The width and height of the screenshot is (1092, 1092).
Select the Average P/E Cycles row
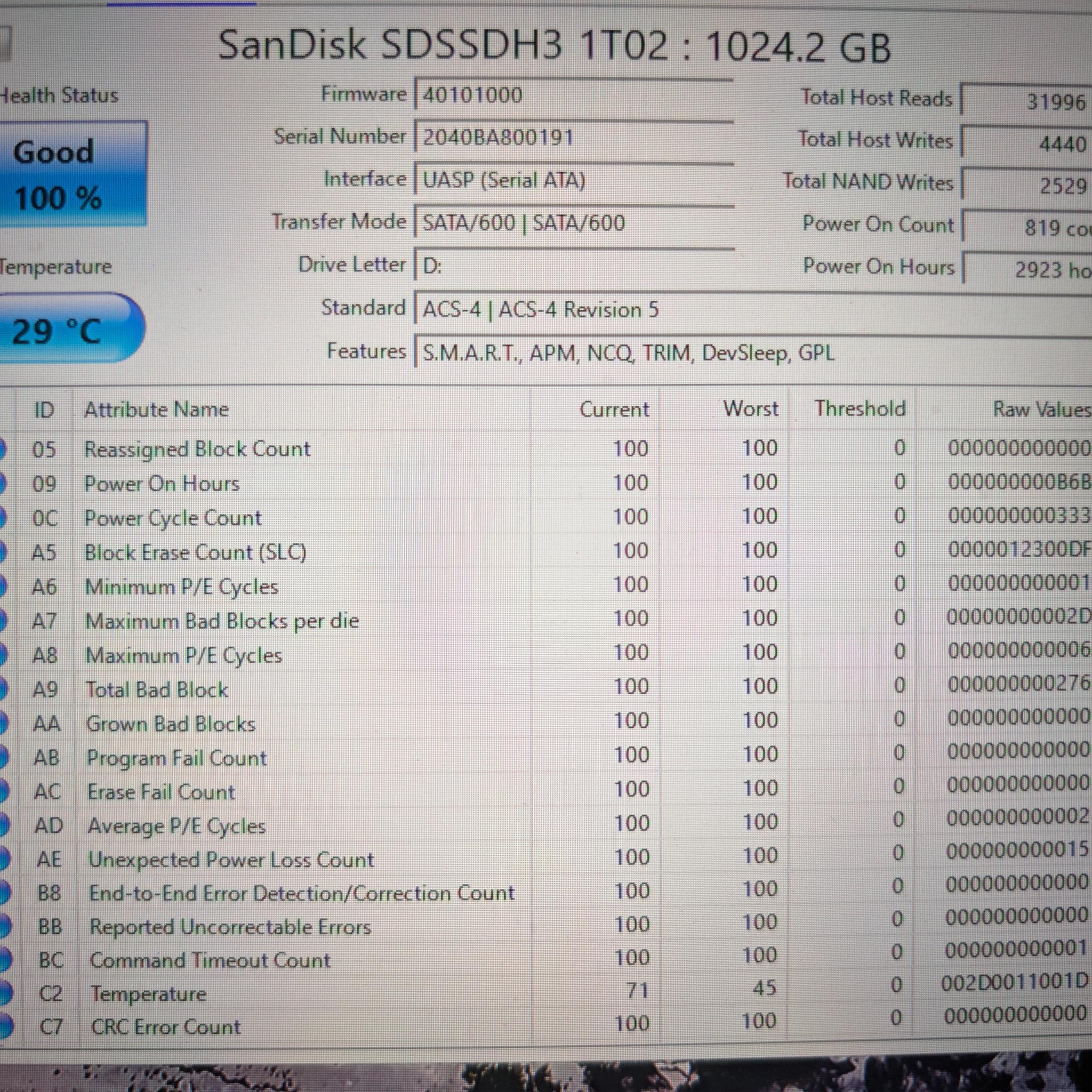(546, 823)
